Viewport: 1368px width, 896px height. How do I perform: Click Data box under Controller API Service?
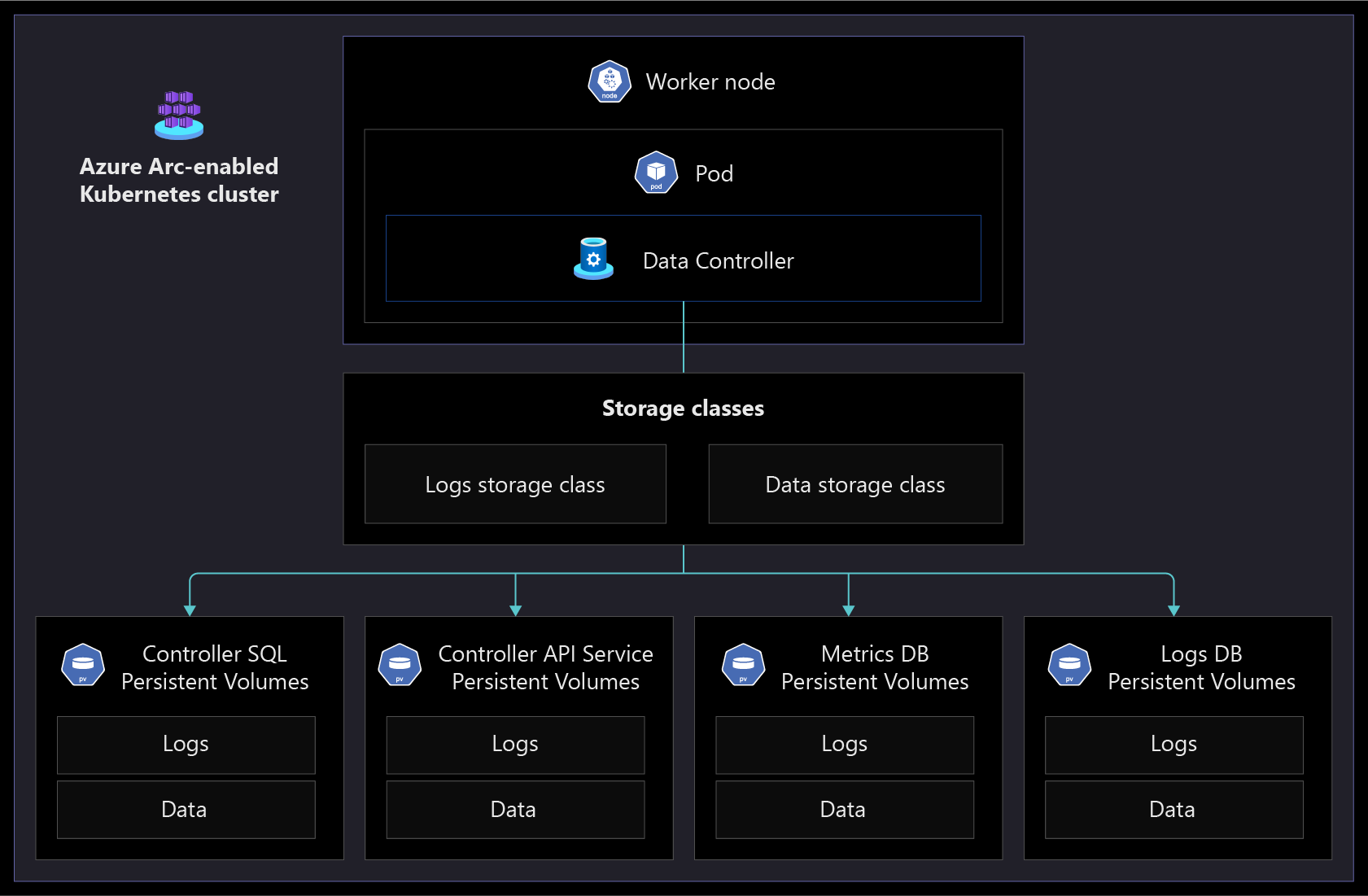[x=515, y=810]
